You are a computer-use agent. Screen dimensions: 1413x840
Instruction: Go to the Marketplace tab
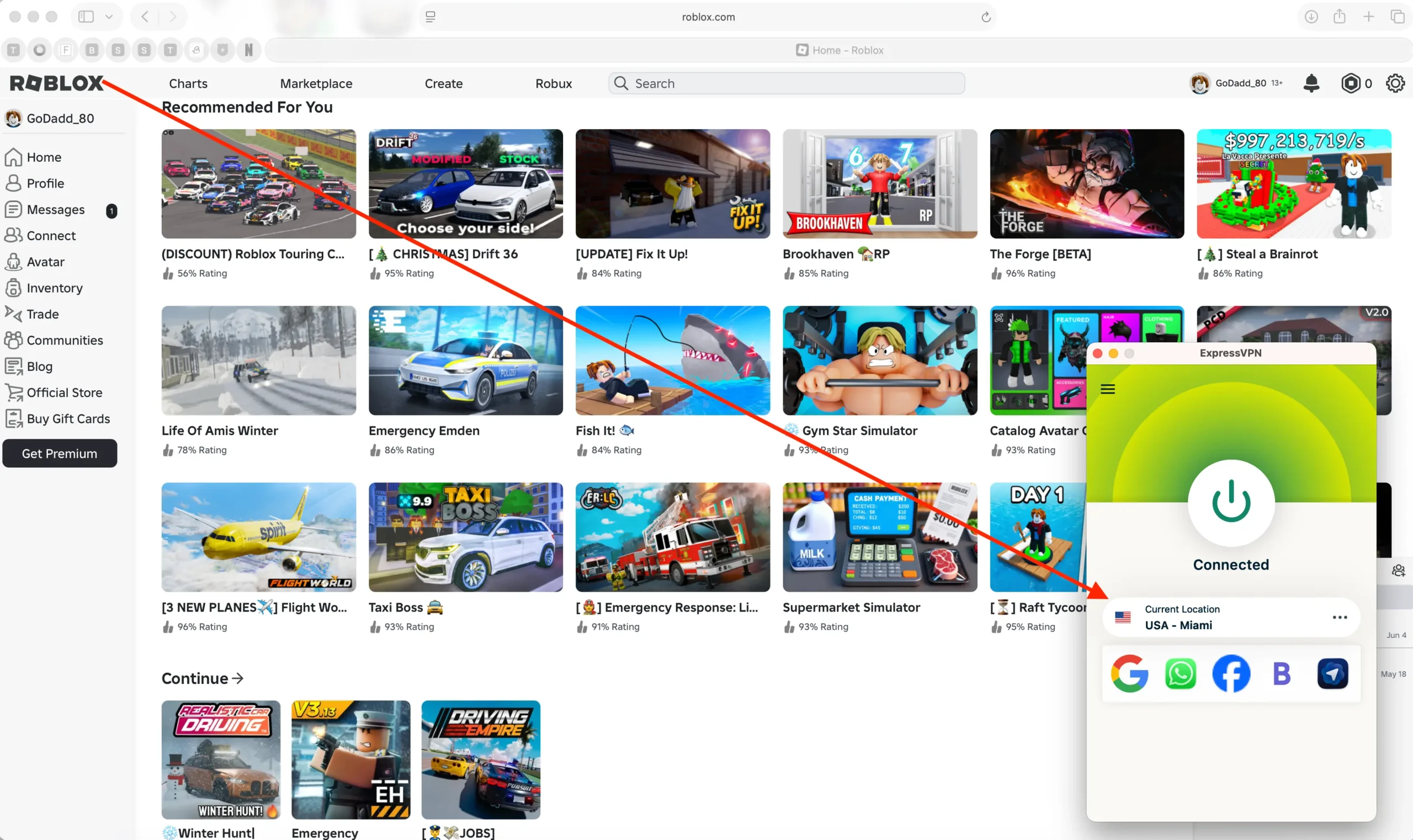pos(316,83)
